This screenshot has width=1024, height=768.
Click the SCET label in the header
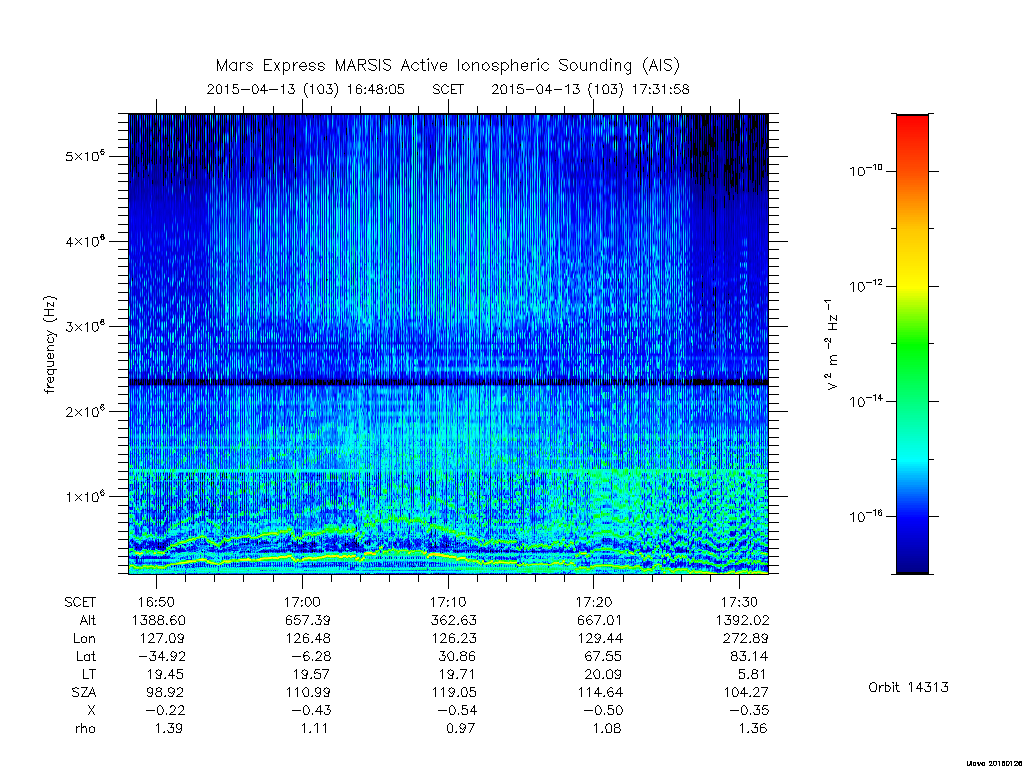point(448,89)
